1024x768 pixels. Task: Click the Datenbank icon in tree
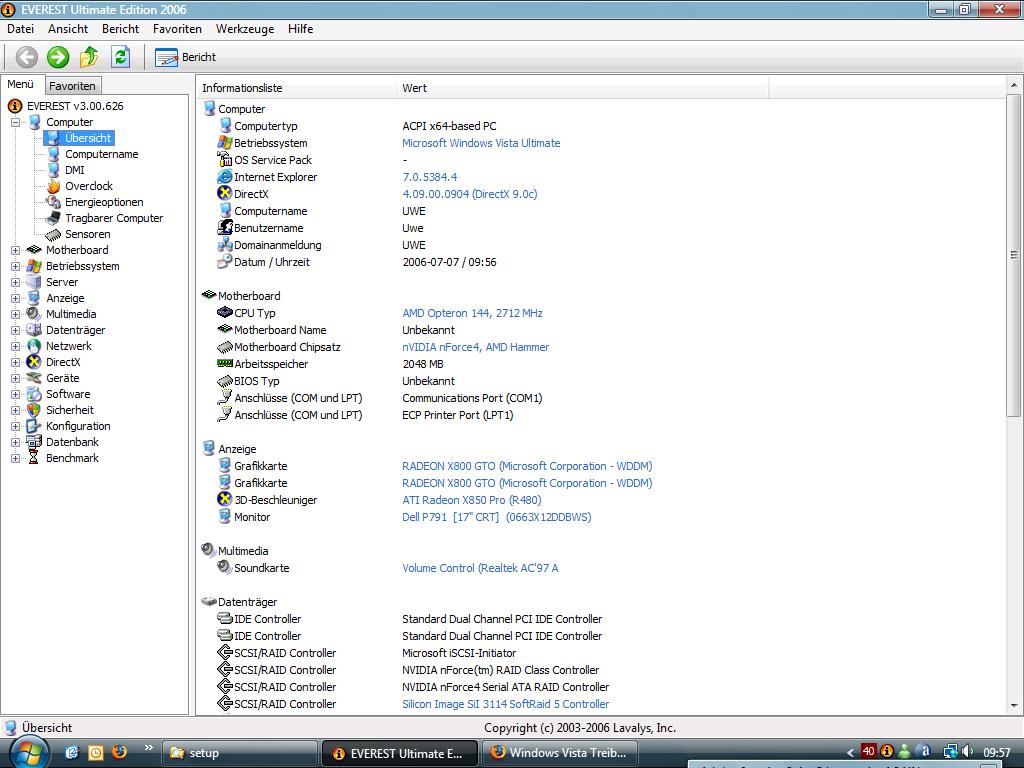[34, 442]
